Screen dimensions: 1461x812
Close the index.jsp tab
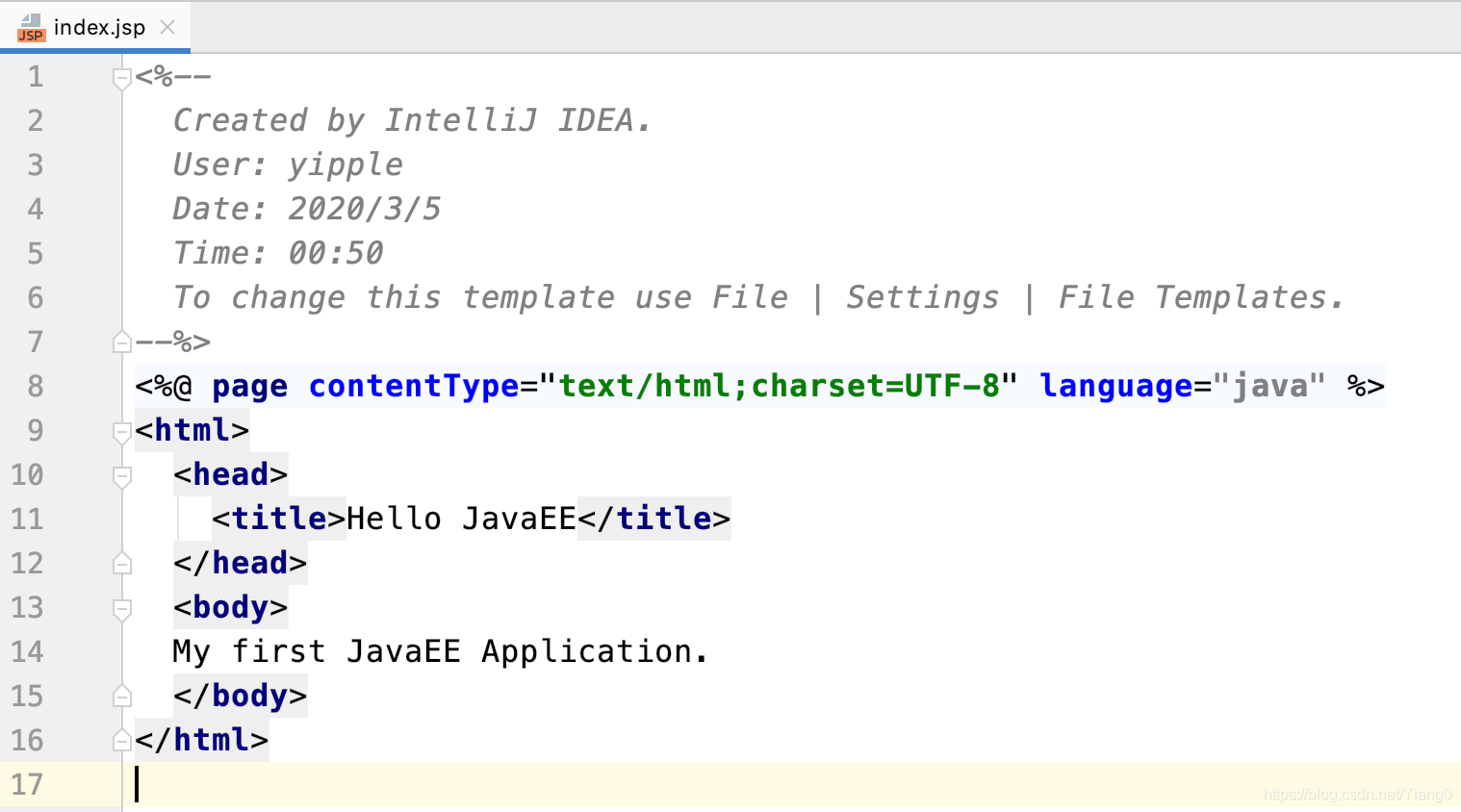point(167,27)
